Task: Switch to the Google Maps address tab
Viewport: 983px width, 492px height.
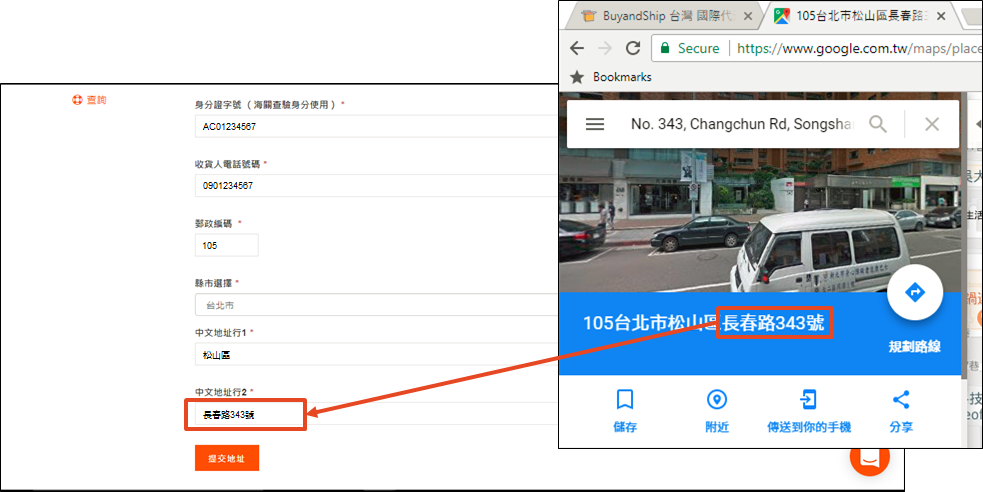Action: tap(855, 16)
